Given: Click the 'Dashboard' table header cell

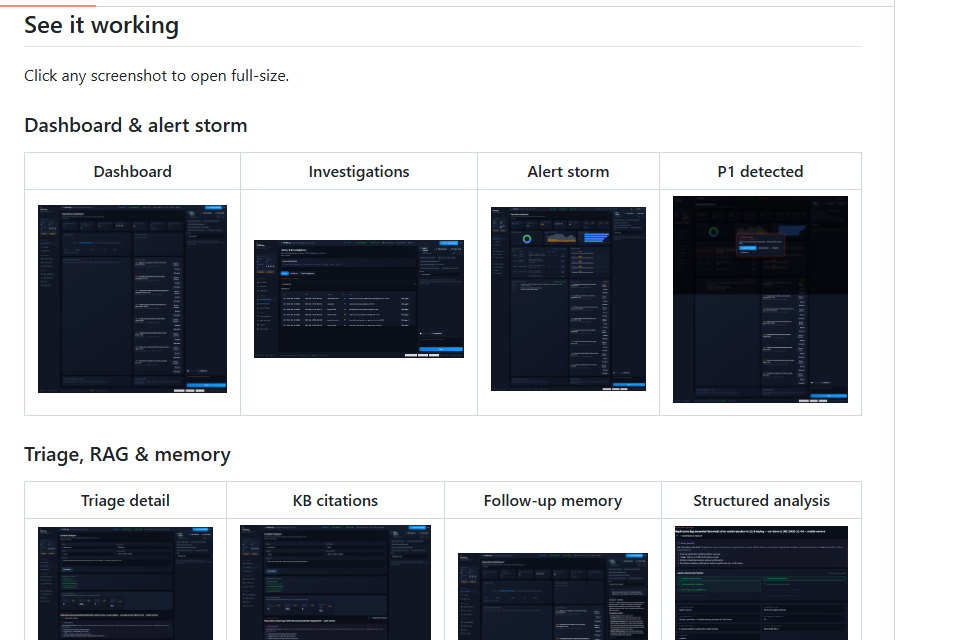Looking at the screenshot, I should [x=132, y=171].
